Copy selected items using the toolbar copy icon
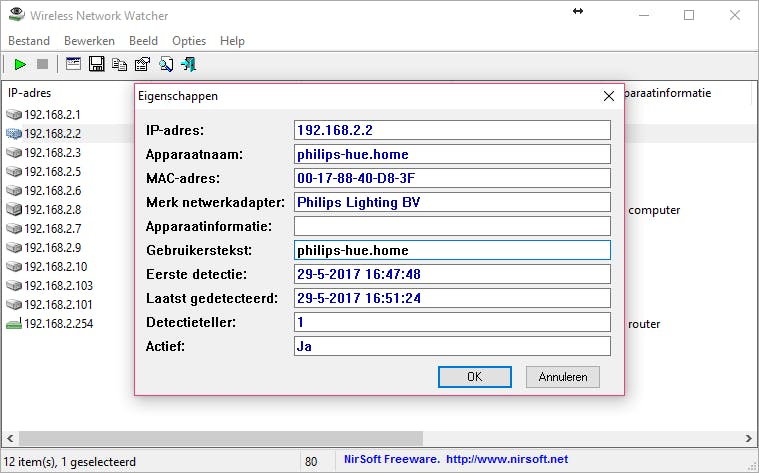759x473 pixels. pos(119,64)
